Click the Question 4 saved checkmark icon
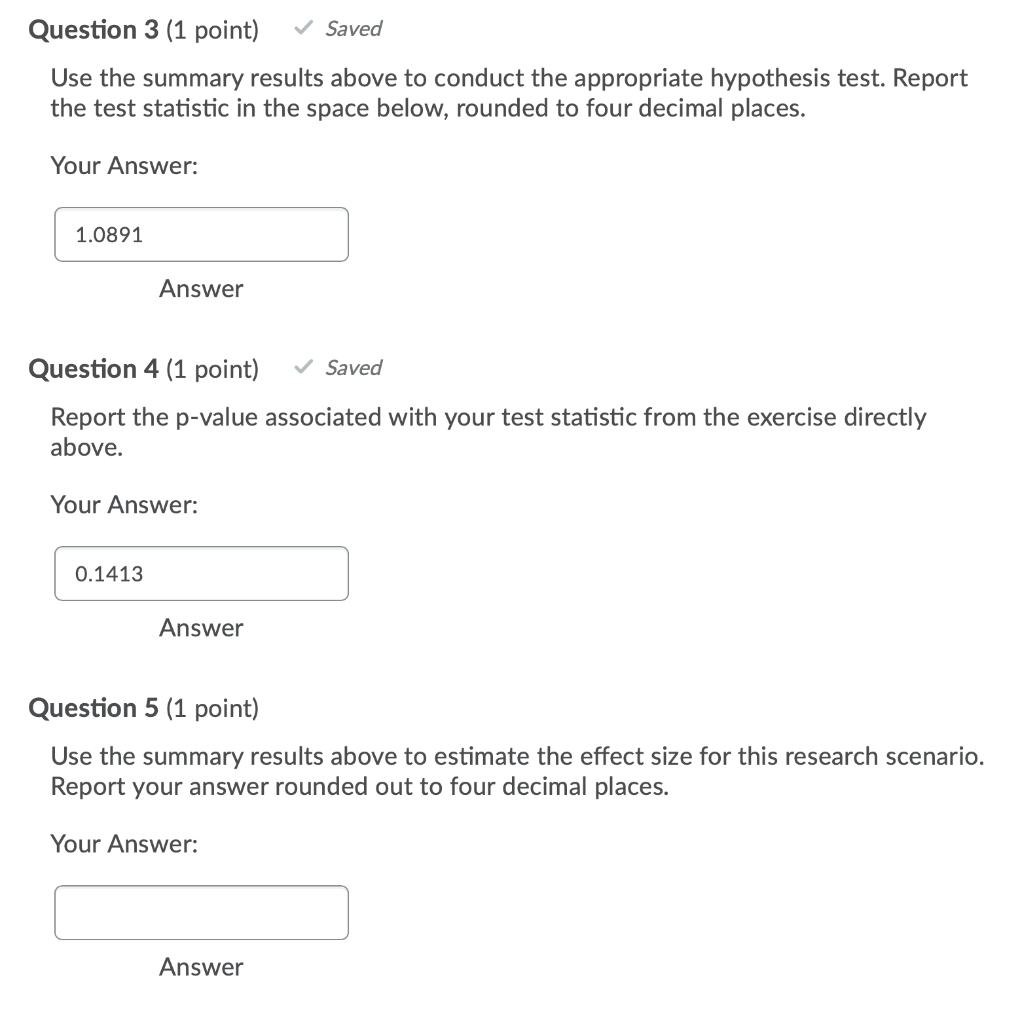Image resolution: width=1020 pixels, height=1024 pixels. (304, 367)
